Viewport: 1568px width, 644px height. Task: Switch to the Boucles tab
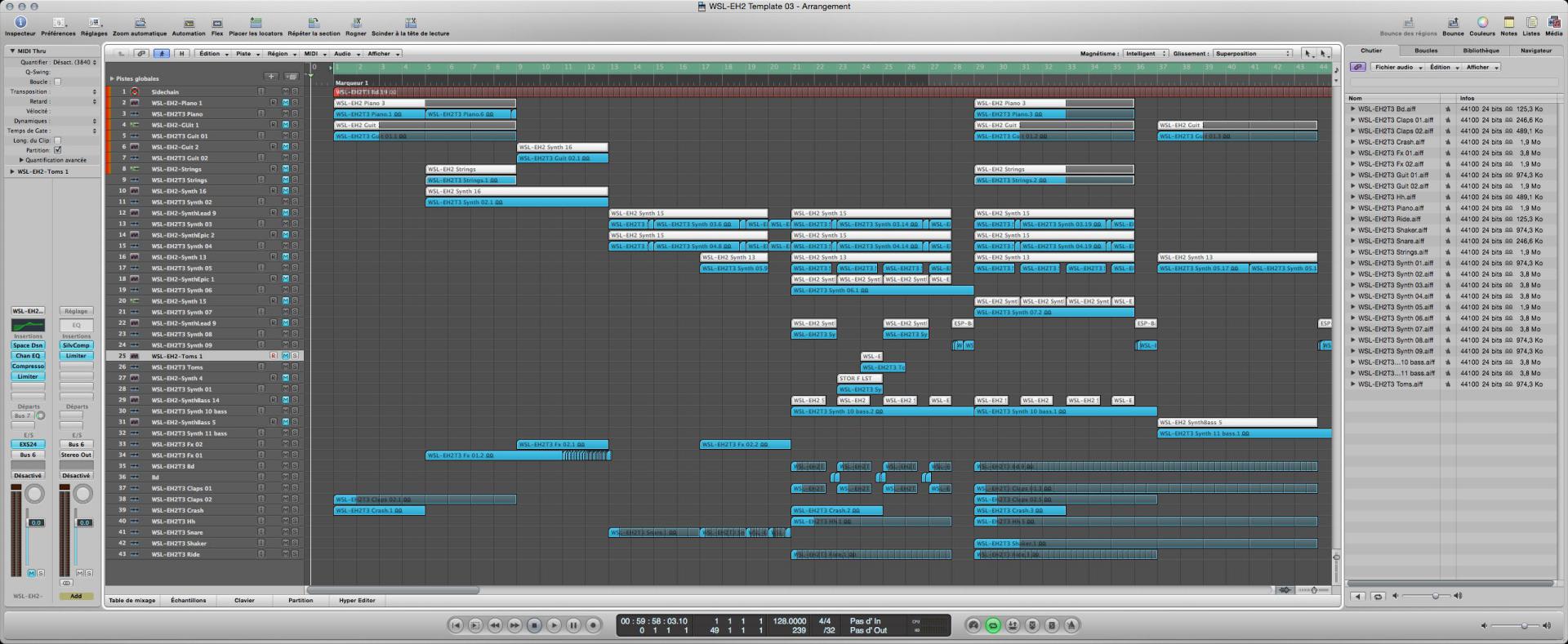pos(1426,51)
